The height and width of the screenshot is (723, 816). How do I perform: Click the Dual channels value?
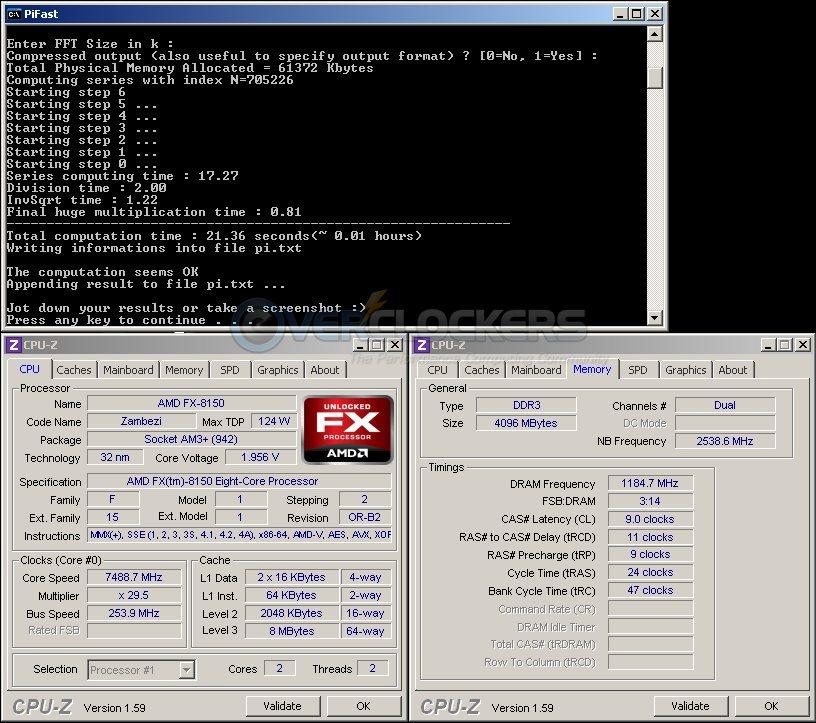pos(725,405)
